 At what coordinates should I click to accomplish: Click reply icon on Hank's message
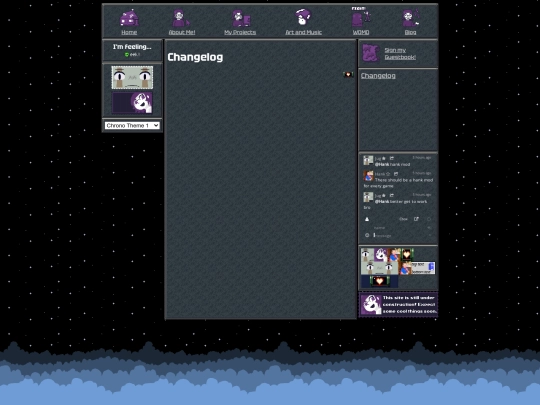[x=396, y=174]
